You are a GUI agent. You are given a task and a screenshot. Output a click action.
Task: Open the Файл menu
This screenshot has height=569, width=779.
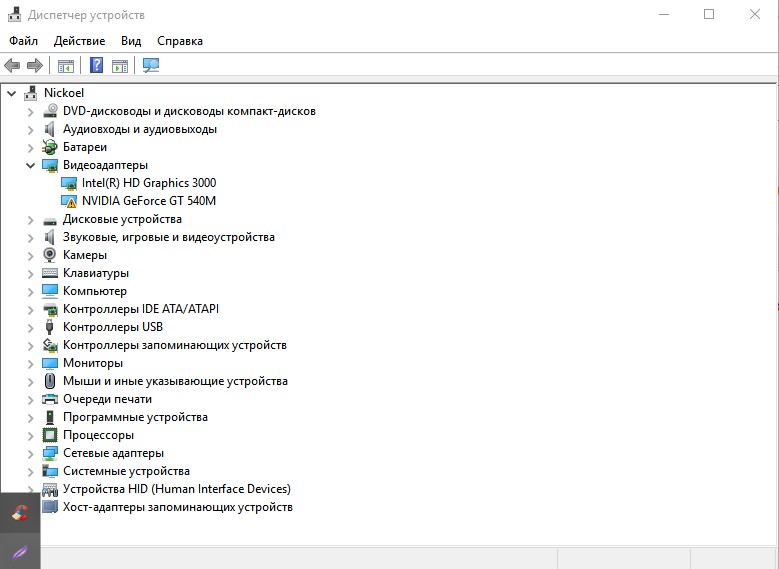(x=23, y=41)
